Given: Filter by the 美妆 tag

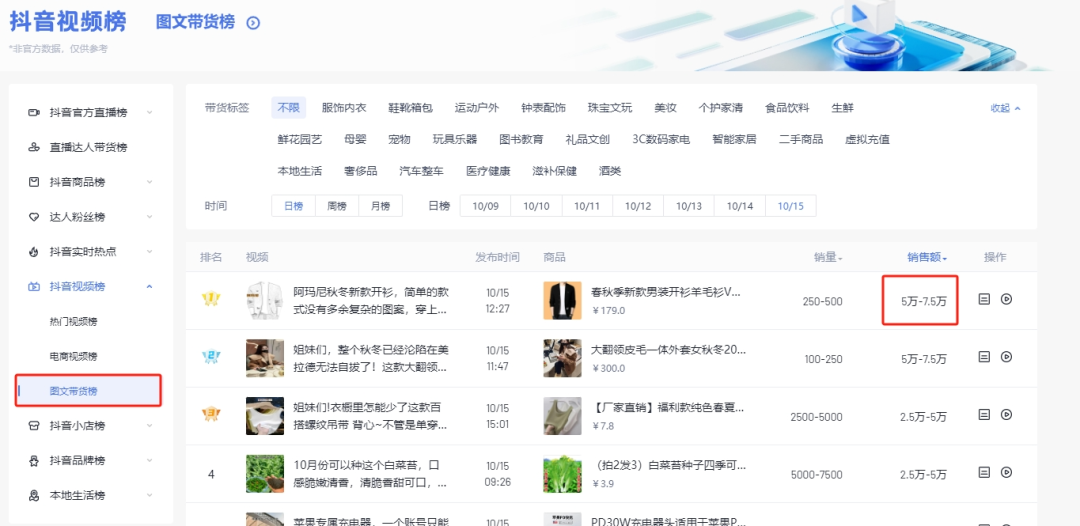Looking at the screenshot, I should coord(665,108).
